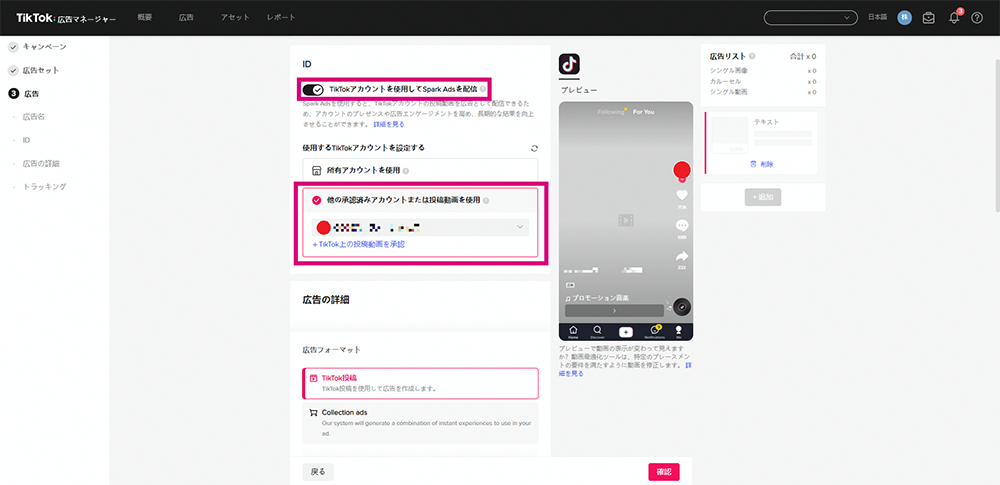Click +TikTok上の投稿動画を承認 link
1000x485 pixels.
(x=358, y=244)
